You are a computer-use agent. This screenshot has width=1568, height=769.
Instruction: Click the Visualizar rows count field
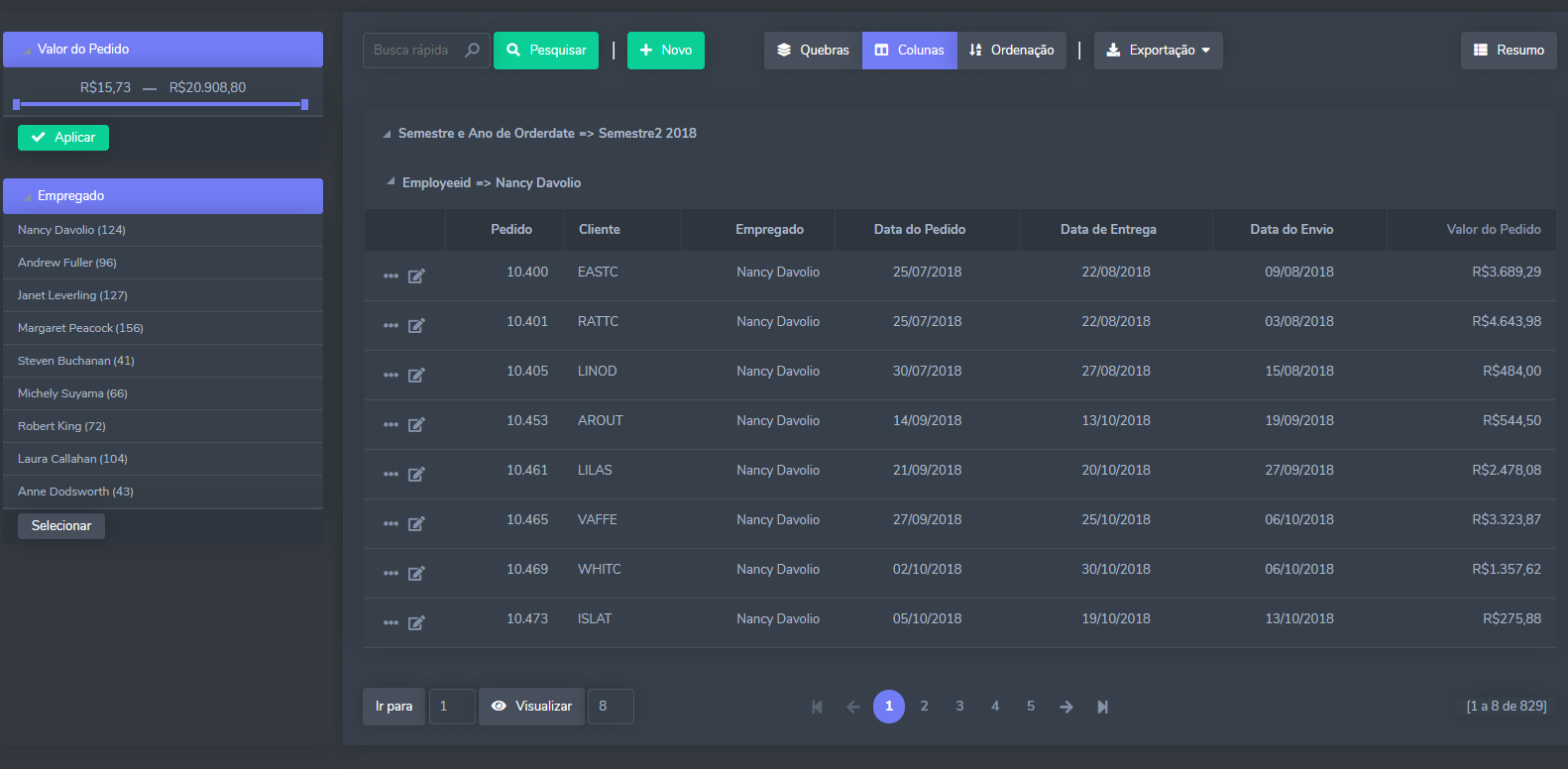coord(611,707)
